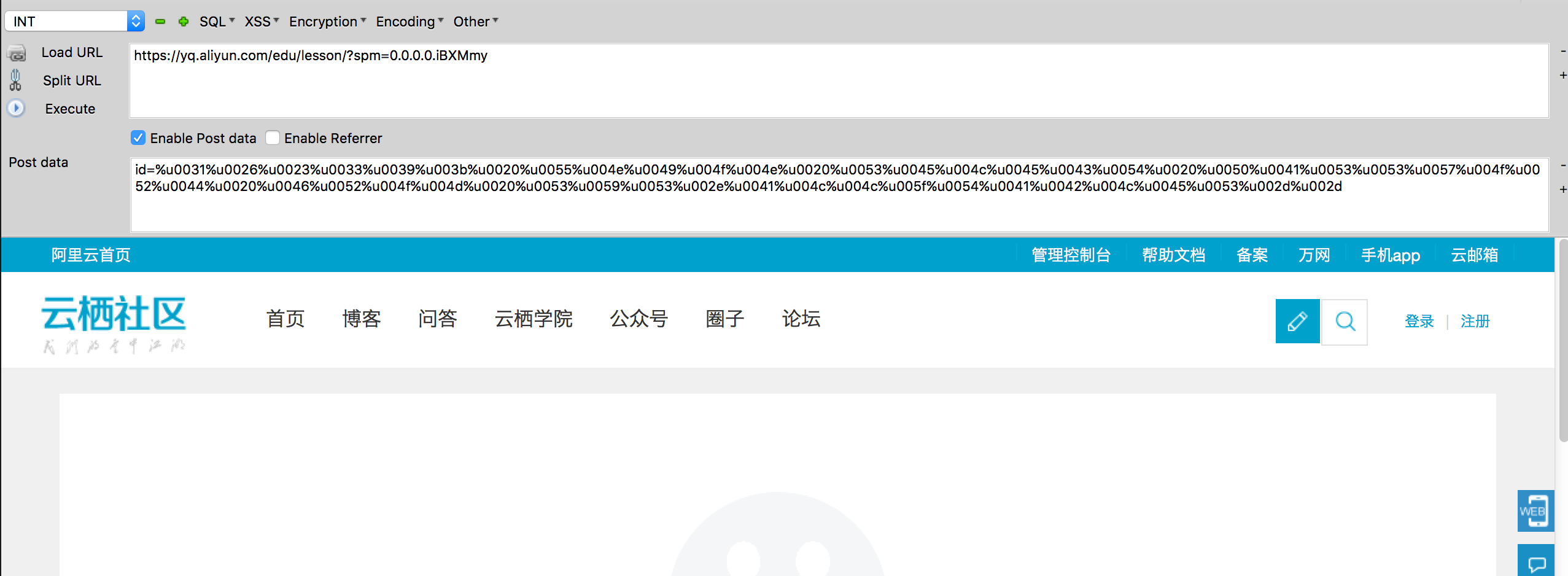The width and height of the screenshot is (1568, 576).
Task: Uncheck the Enable Post data checkbox
Action: [138, 138]
